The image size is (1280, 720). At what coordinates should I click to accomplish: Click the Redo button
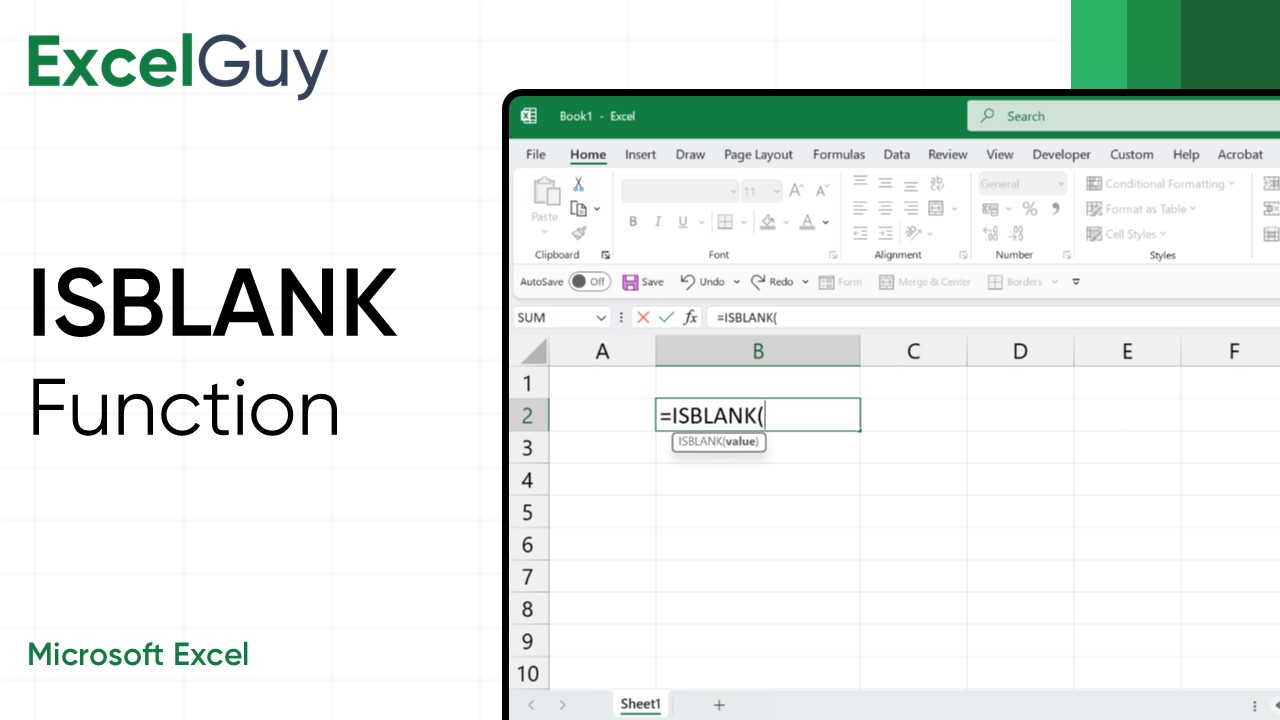tap(772, 282)
